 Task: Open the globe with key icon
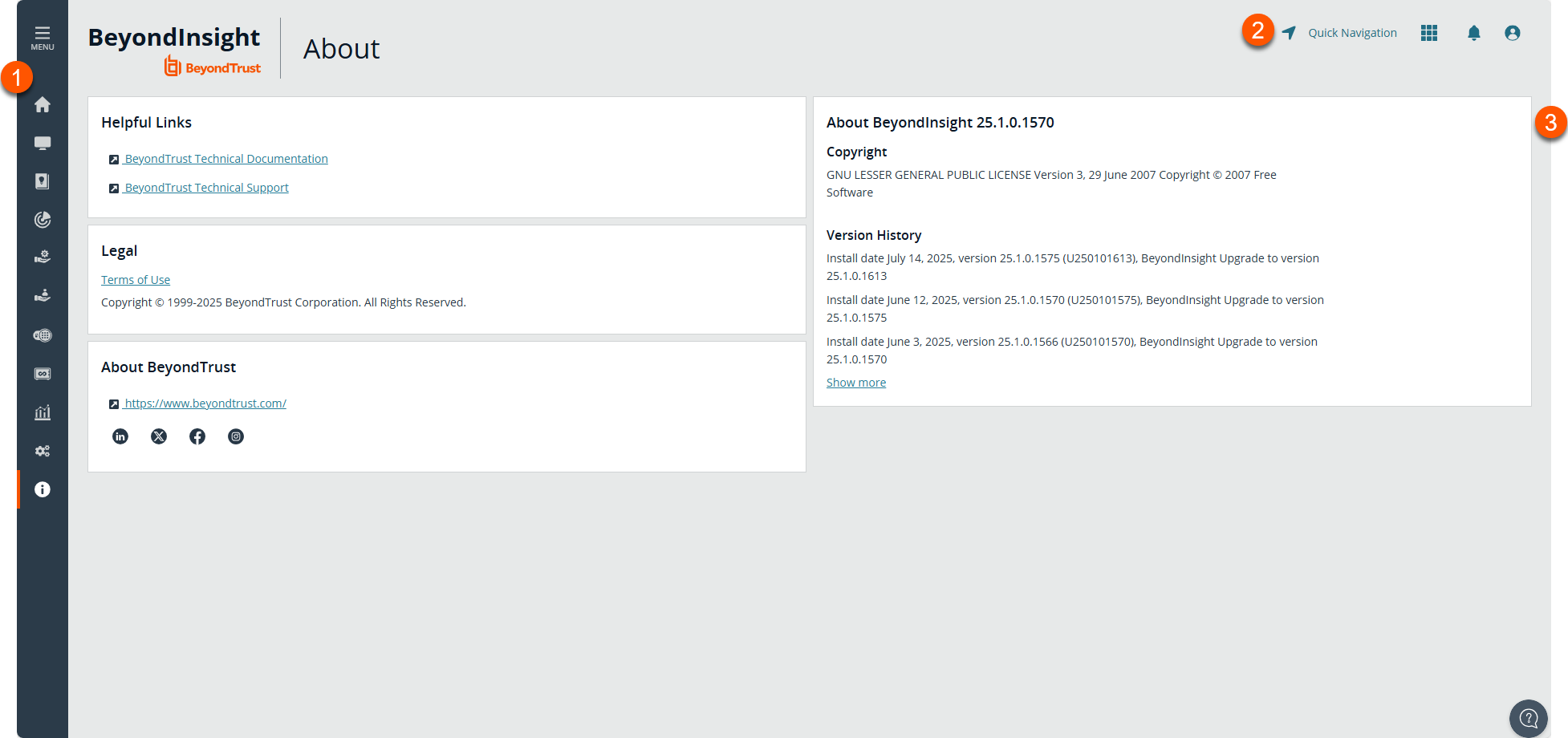[x=43, y=335]
